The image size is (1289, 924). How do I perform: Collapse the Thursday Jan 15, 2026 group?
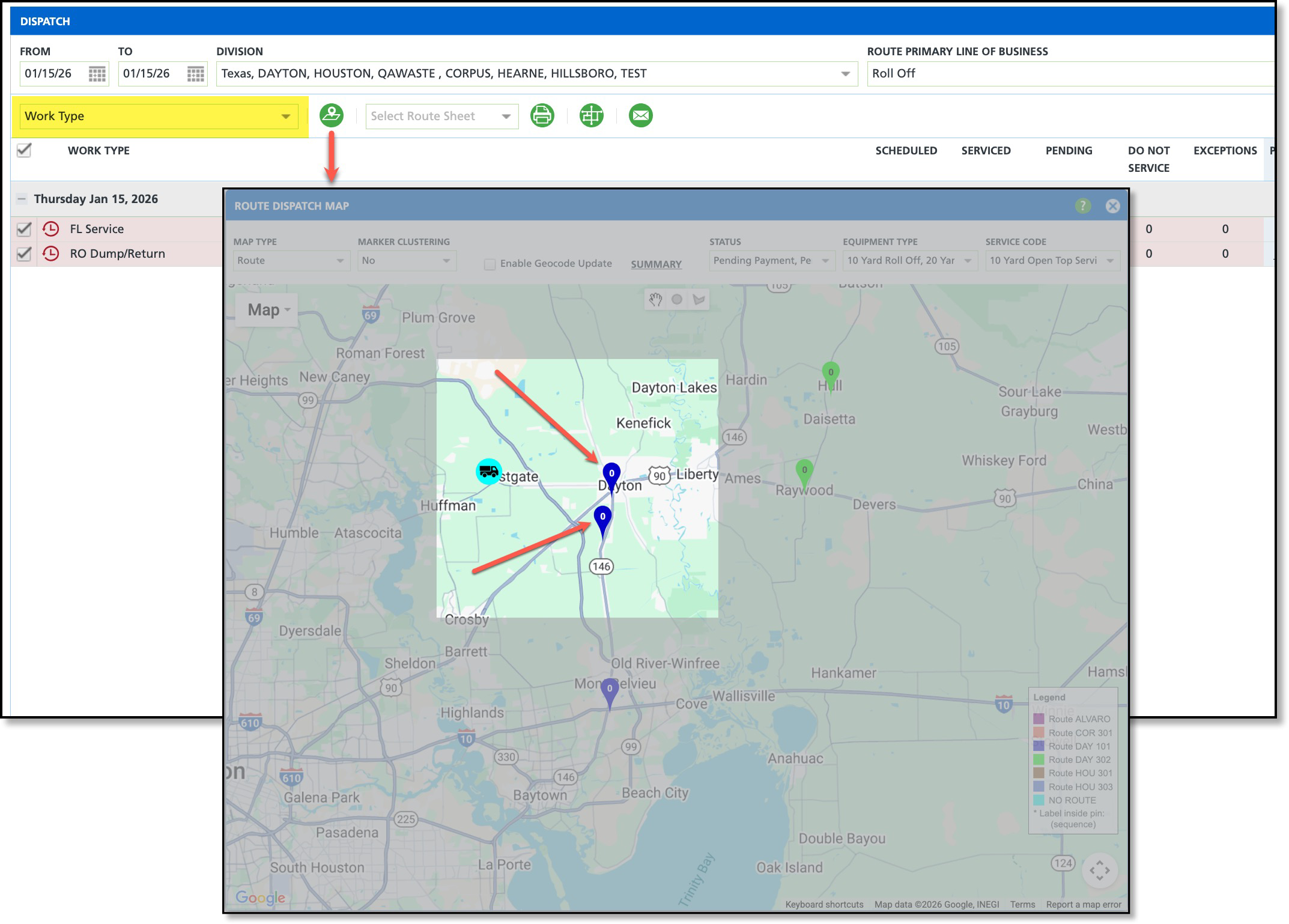tap(22, 199)
